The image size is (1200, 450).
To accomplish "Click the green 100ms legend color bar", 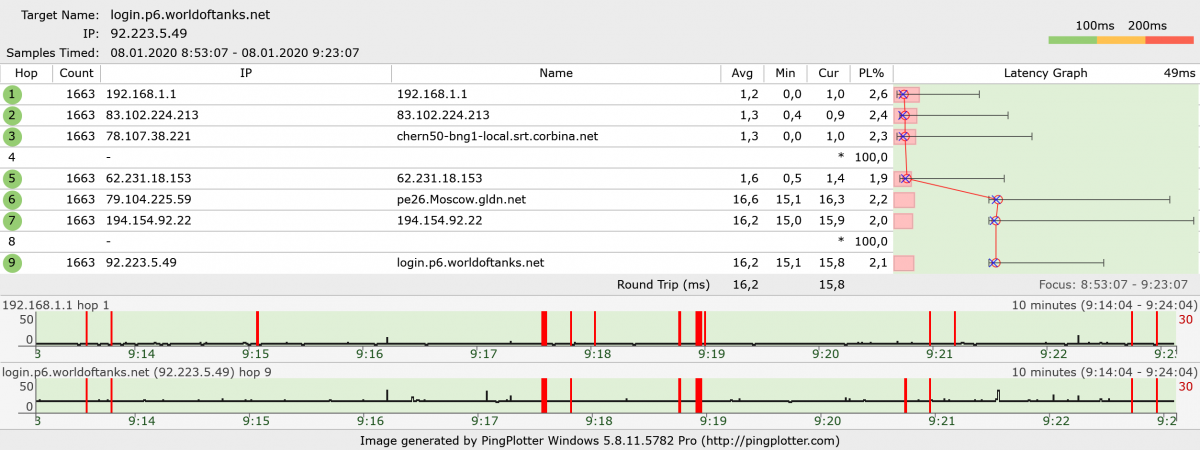I will [x=1072, y=40].
